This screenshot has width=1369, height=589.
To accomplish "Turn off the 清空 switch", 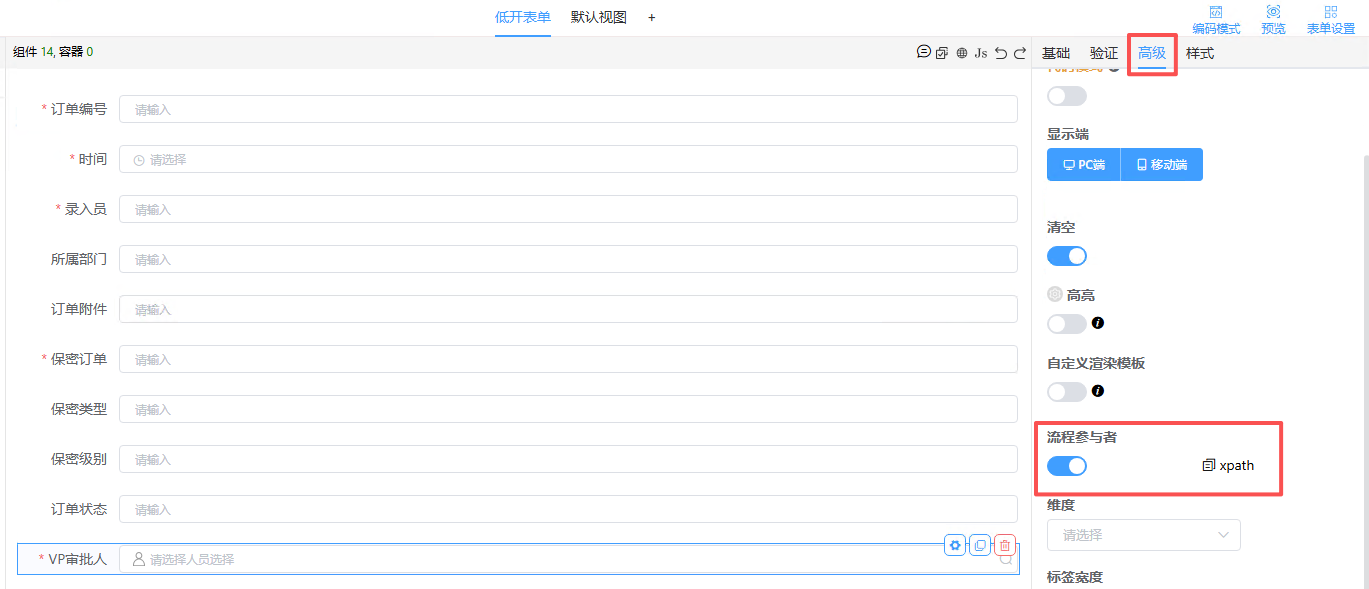I will (x=1066, y=256).
